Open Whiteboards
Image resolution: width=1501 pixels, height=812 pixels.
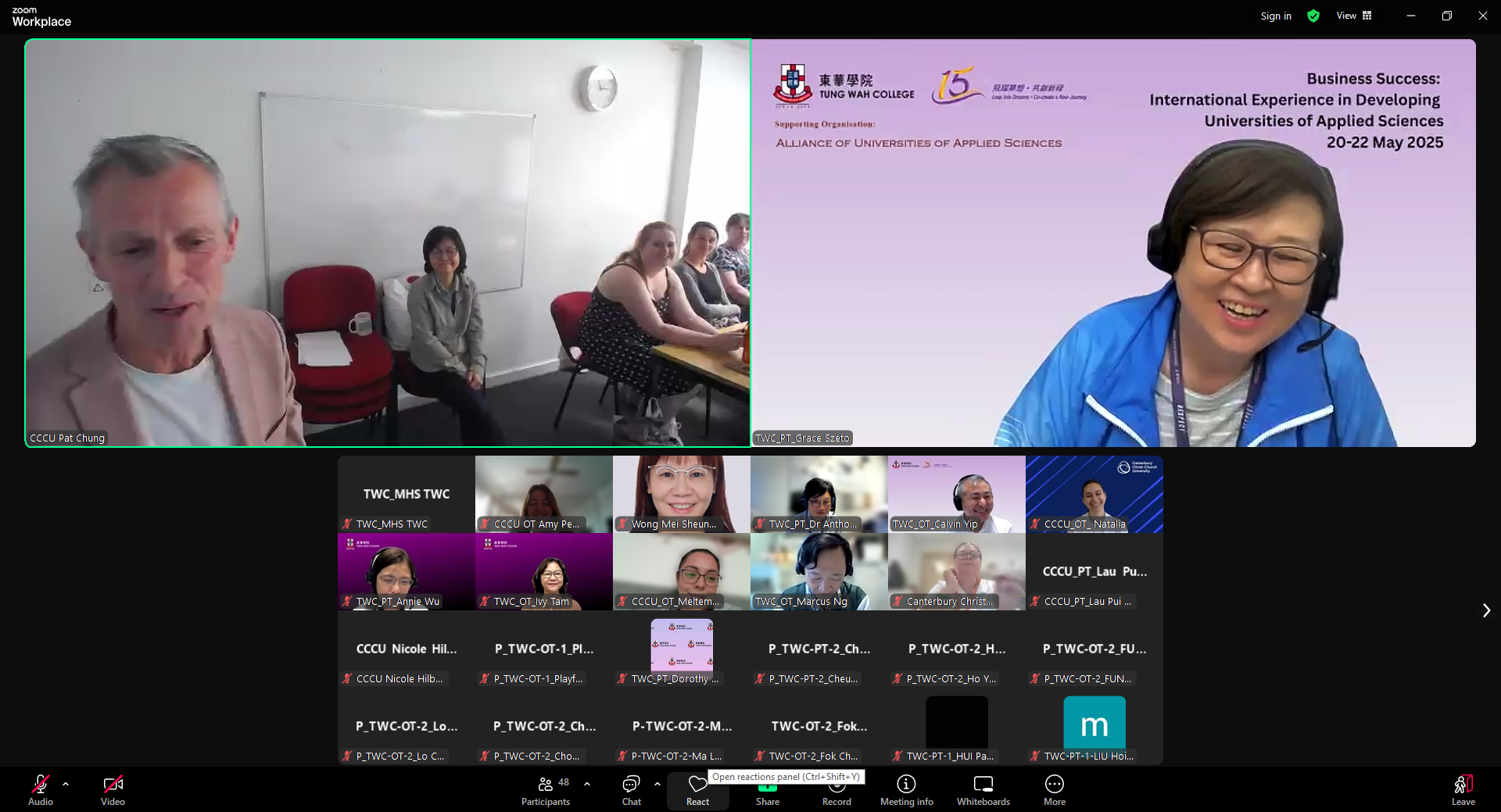[x=983, y=790]
